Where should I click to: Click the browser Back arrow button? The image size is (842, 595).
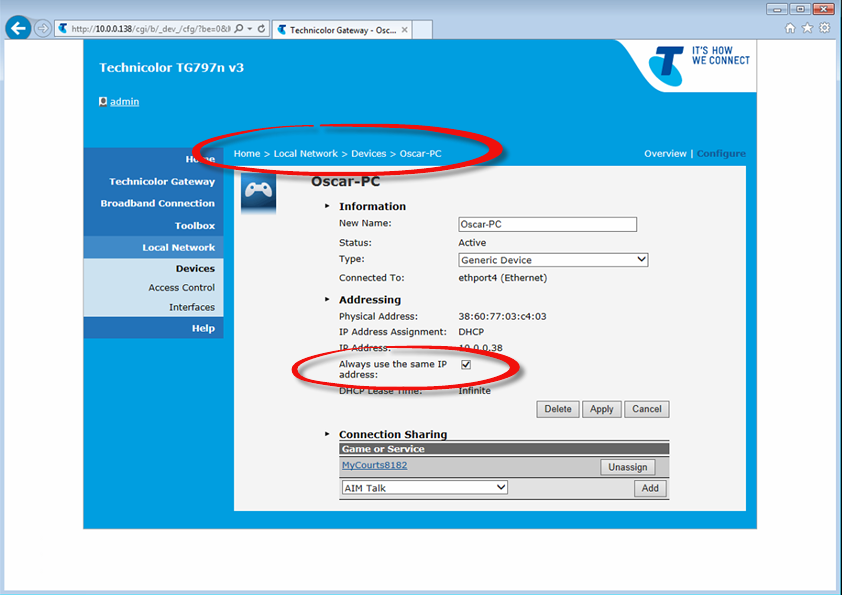(18, 28)
